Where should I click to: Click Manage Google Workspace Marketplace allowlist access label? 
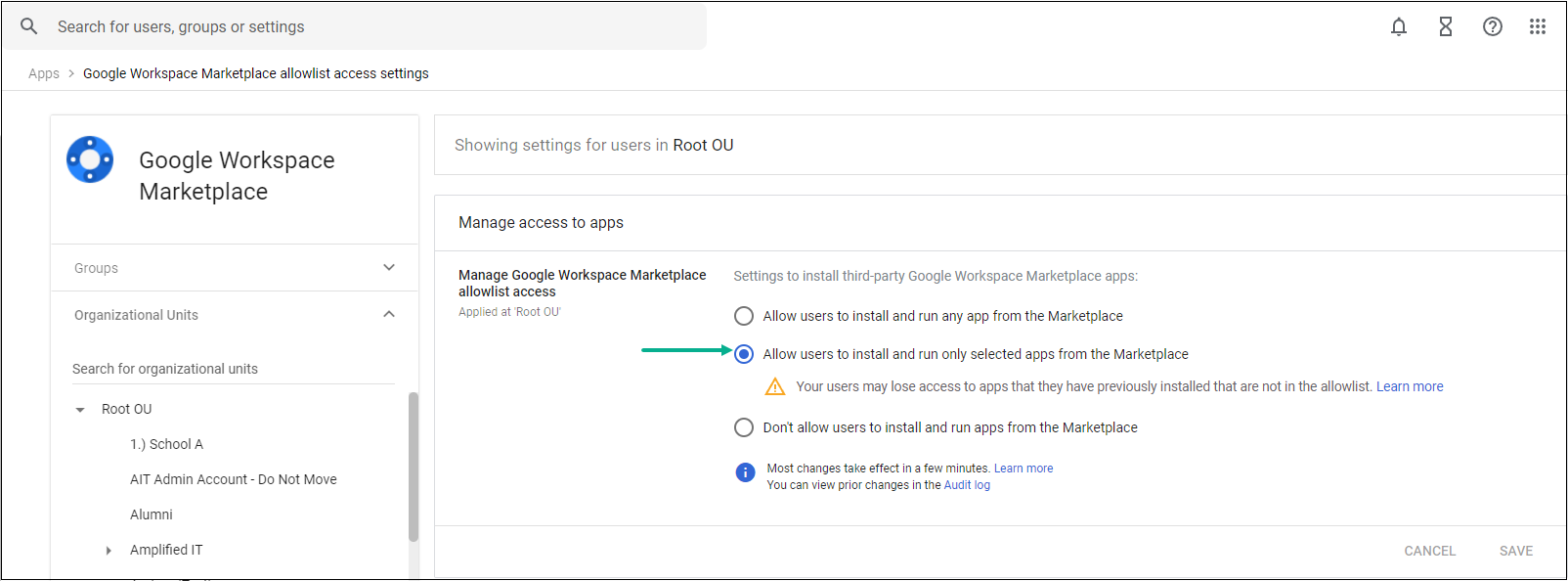(583, 284)
